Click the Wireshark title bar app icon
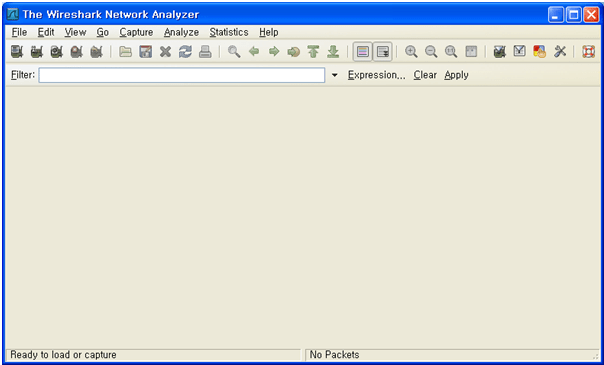 [13, 15]
